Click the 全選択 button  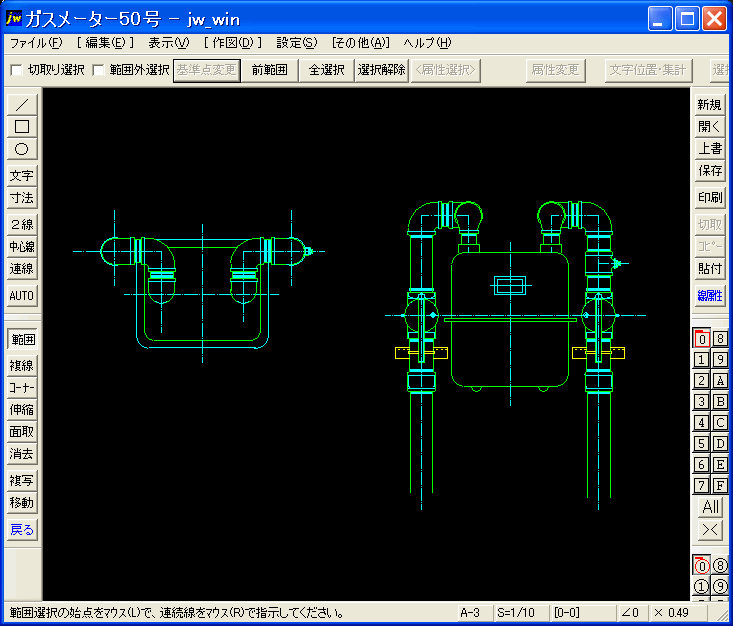pyautogui.click(x=326, y=70)
